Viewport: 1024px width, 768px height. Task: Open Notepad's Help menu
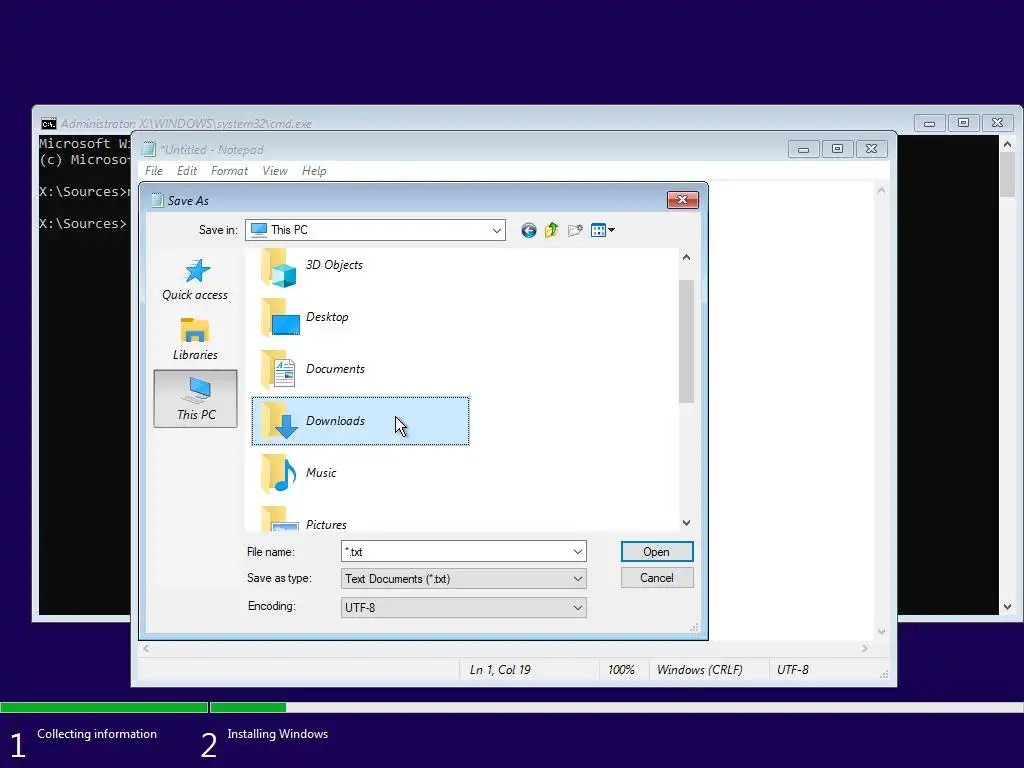click(314, 171)
